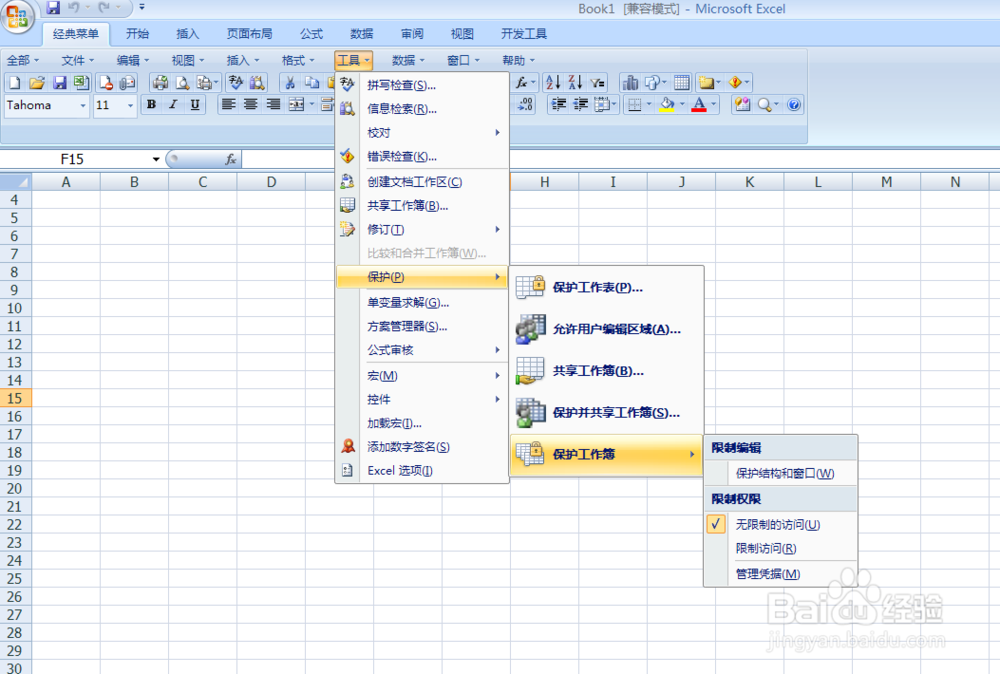Click the Office round button

click(17, 17)
